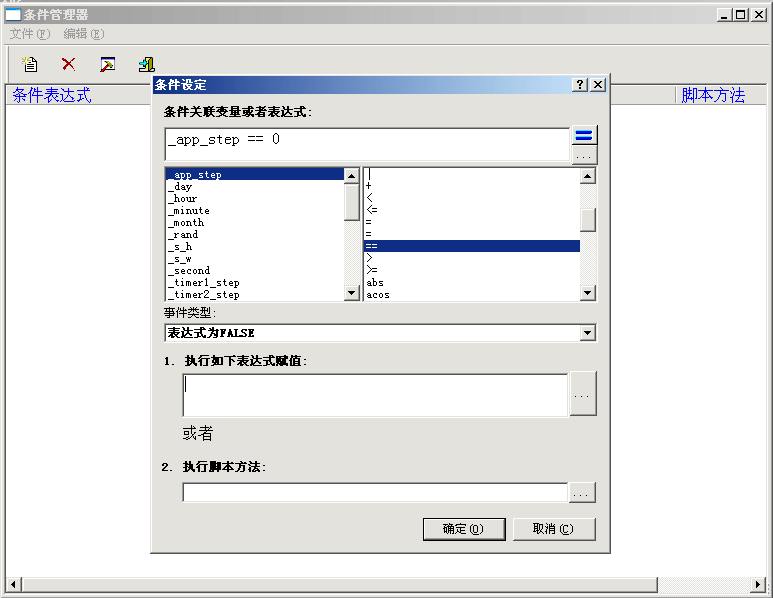The width and height of the screenshot is (773, 598).
Task: Open the 事件类型 dropdown list
Action: (x=587, y=333)
